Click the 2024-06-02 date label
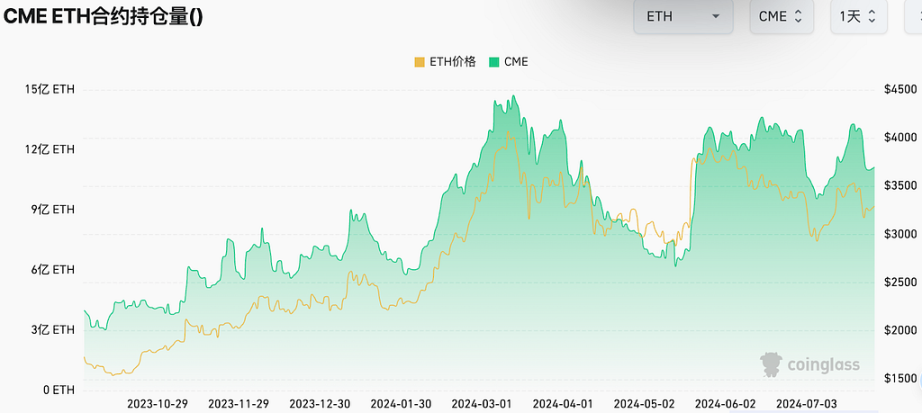The height and width of the screenshot is (413, 922). click(726, 404)
